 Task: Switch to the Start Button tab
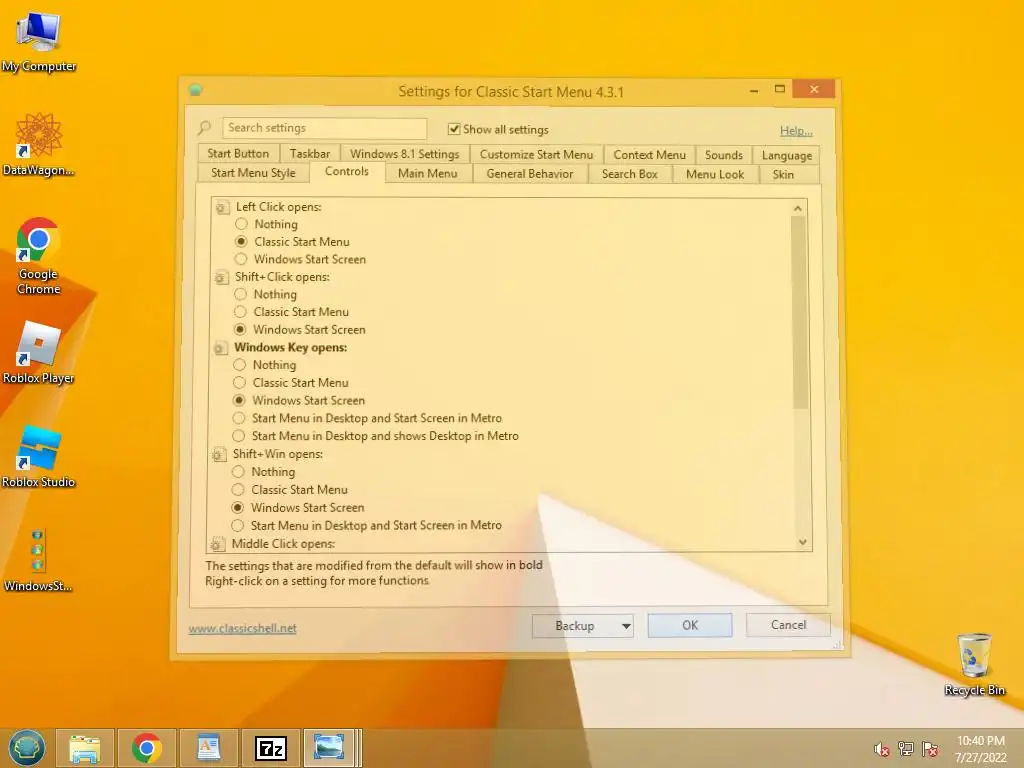pyautogui.click(x=238, y=153)
